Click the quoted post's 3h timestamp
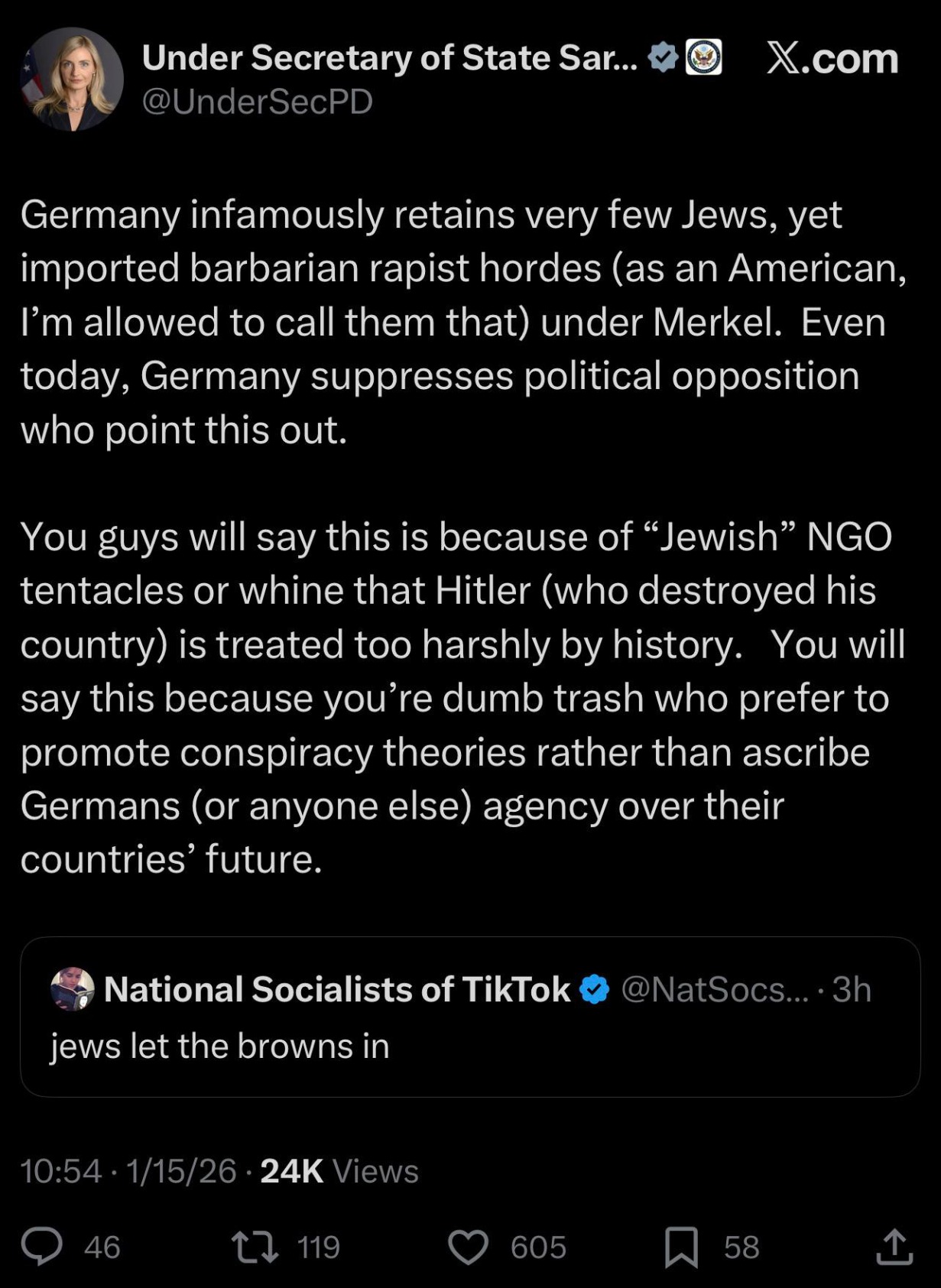The height and width of the screenshot is (1288, 941). coord(852,989)
